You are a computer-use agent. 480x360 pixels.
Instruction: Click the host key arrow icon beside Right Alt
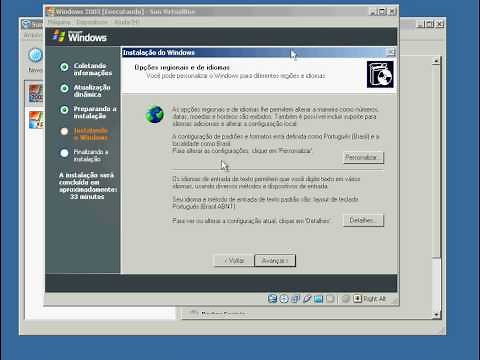pos(357,298)
